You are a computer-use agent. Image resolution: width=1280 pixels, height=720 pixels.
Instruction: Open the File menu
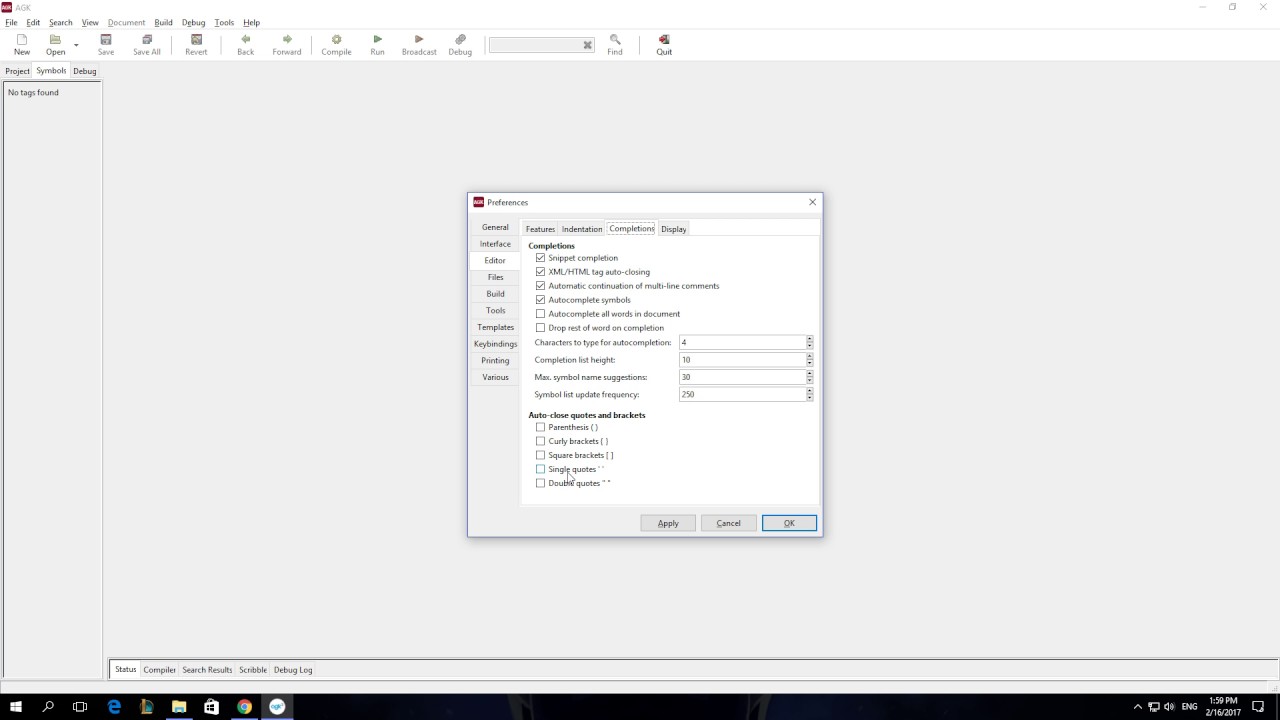[11, 22]
